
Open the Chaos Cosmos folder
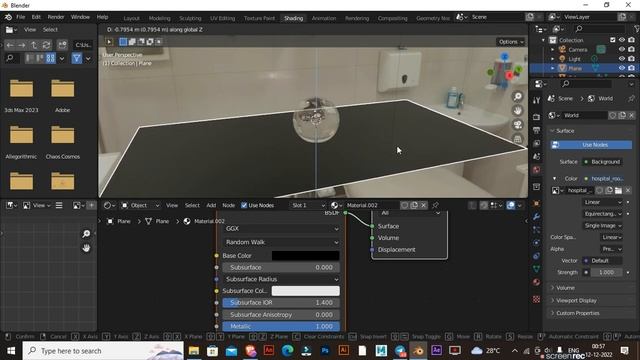[x=62, y=142]
